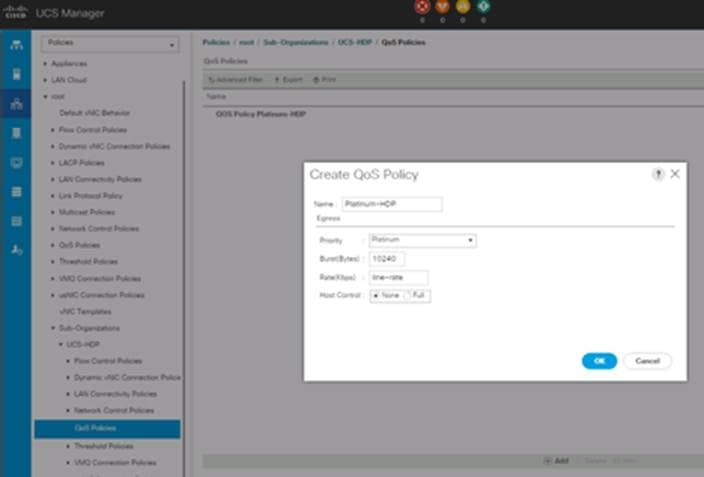Image resolution: width=704 pixels, height=477 pixels.
Task: Click the root breadcrumb link
Action: click(246, 42)
